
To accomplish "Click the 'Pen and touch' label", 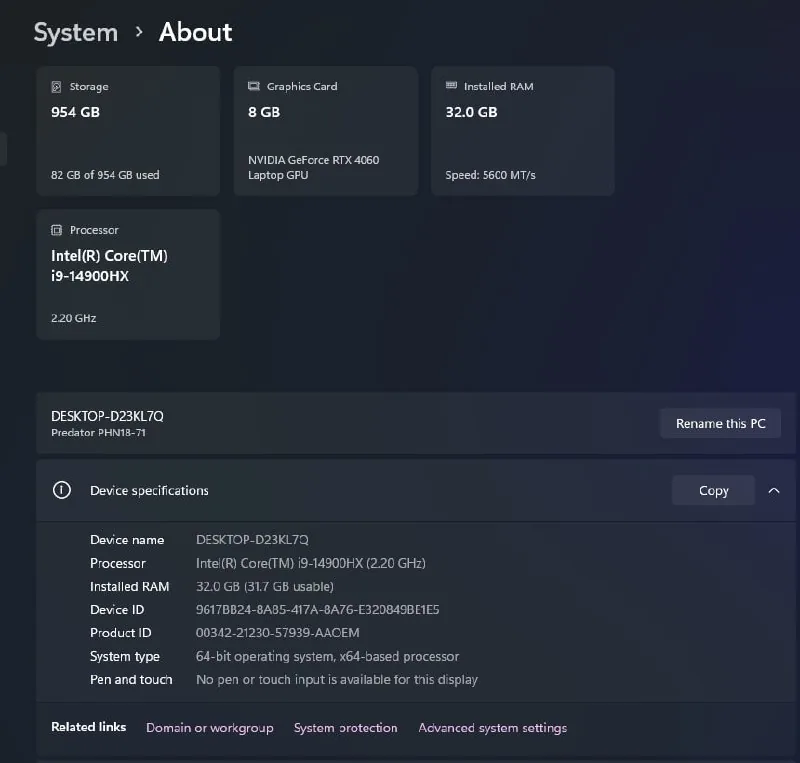I will (131, 680).
